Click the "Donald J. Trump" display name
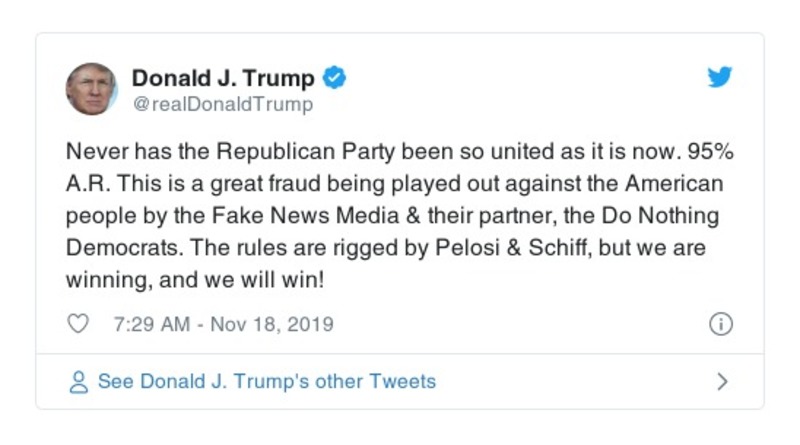Viewport: 800px width, 445px height. pyautogui.click(x=223, y=78)
